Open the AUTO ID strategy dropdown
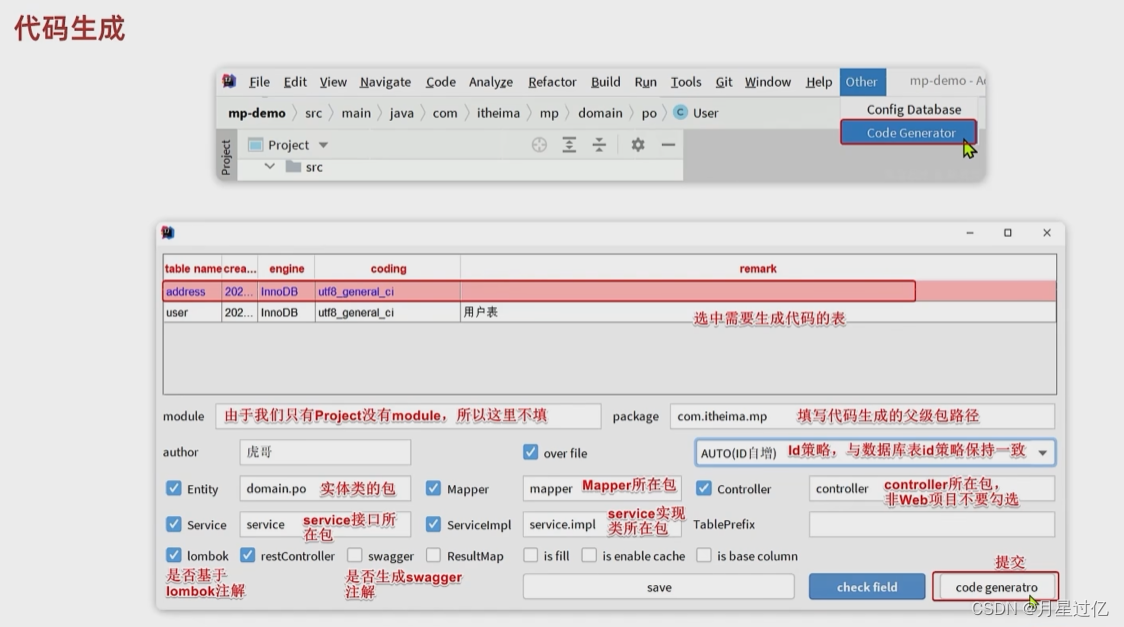The image size is (1124, 627). [x=875, y=452]
